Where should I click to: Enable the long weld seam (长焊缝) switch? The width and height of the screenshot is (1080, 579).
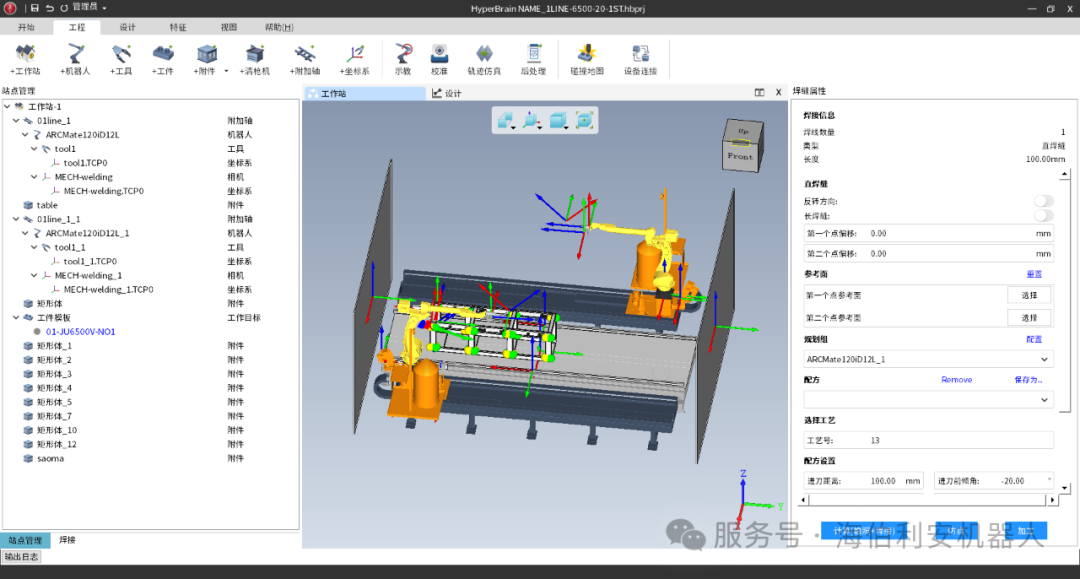[1043, 215]
